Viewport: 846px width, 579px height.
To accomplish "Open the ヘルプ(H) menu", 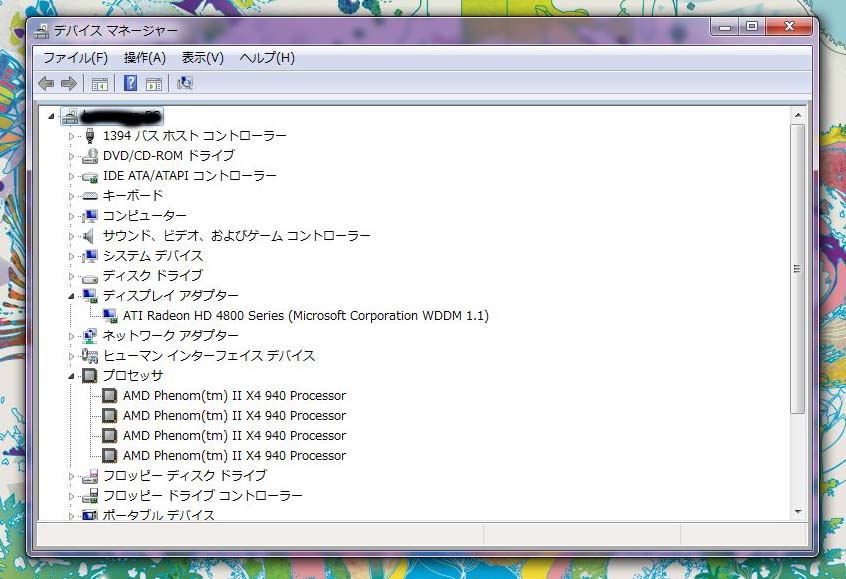I will pyautogui.click(x=267, y=58).
